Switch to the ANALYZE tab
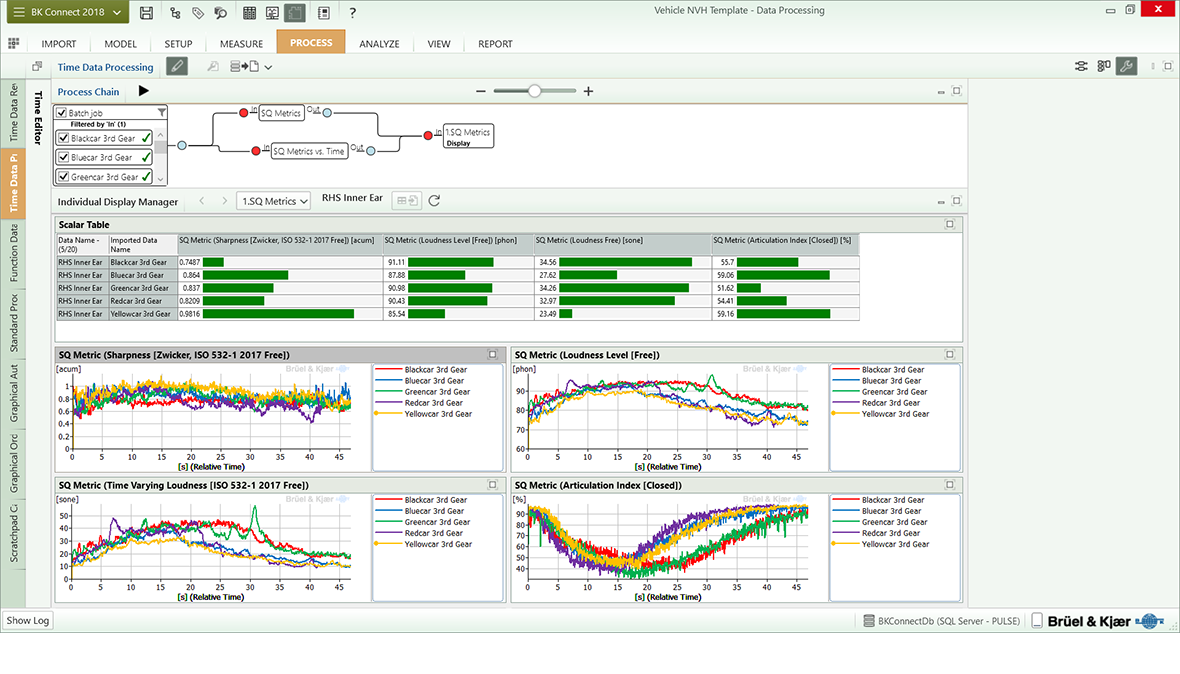This screenshot has height=674, width=1180. 379,44
